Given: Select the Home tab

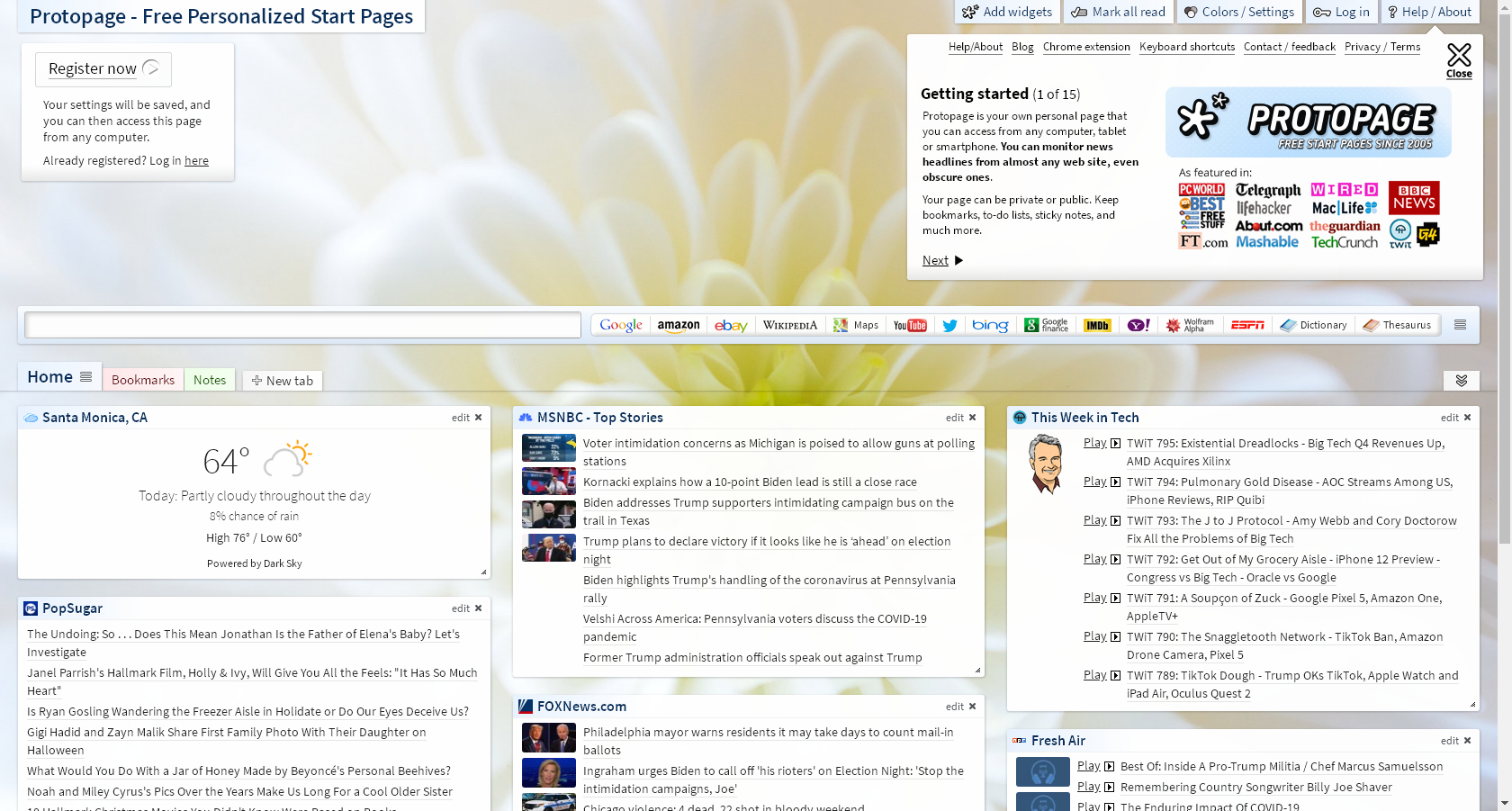Looking at the screenshot, I should [50, 376].
